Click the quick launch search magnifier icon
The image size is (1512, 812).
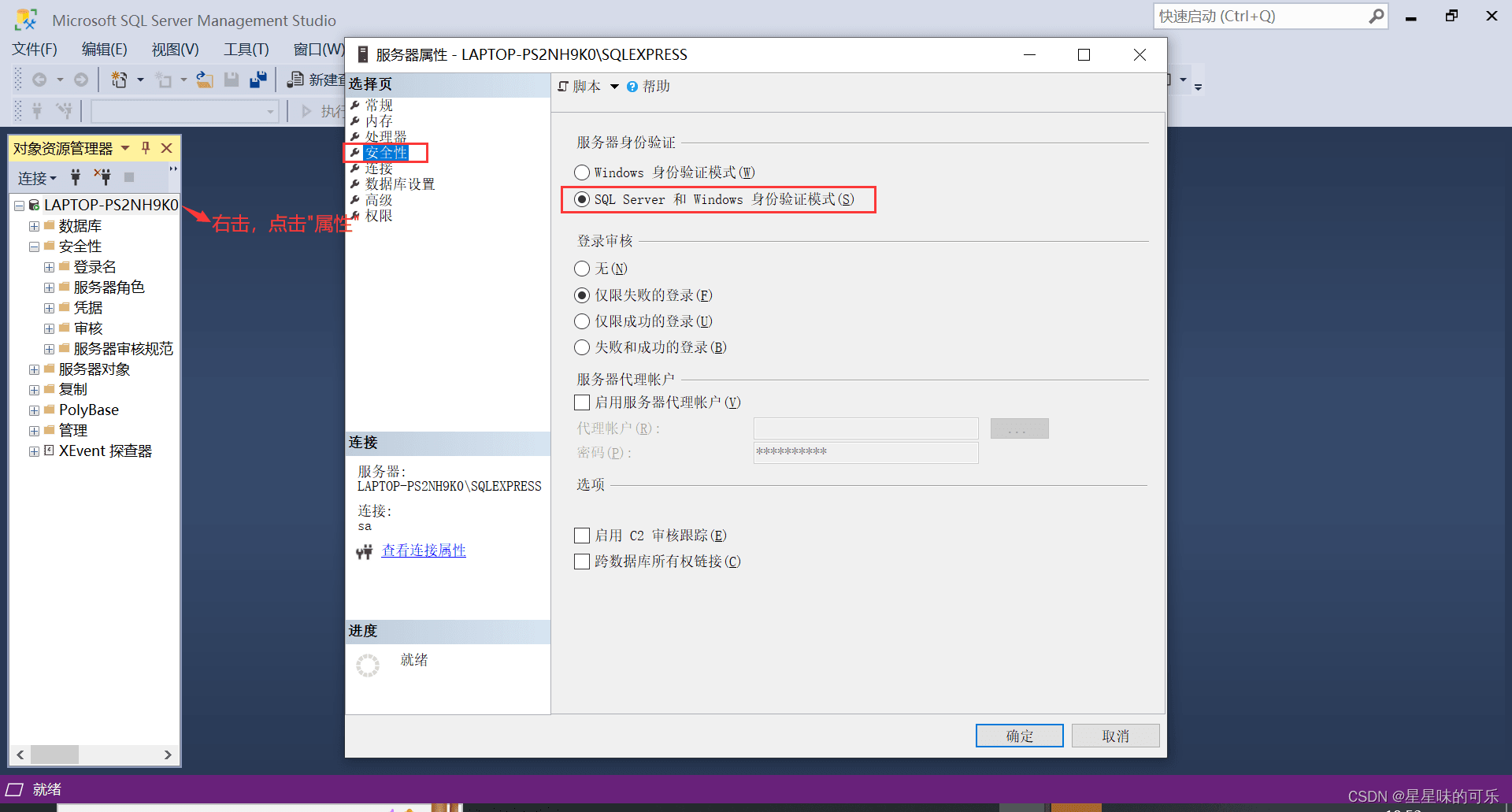pyautogui.click(x=1376, y=16)
